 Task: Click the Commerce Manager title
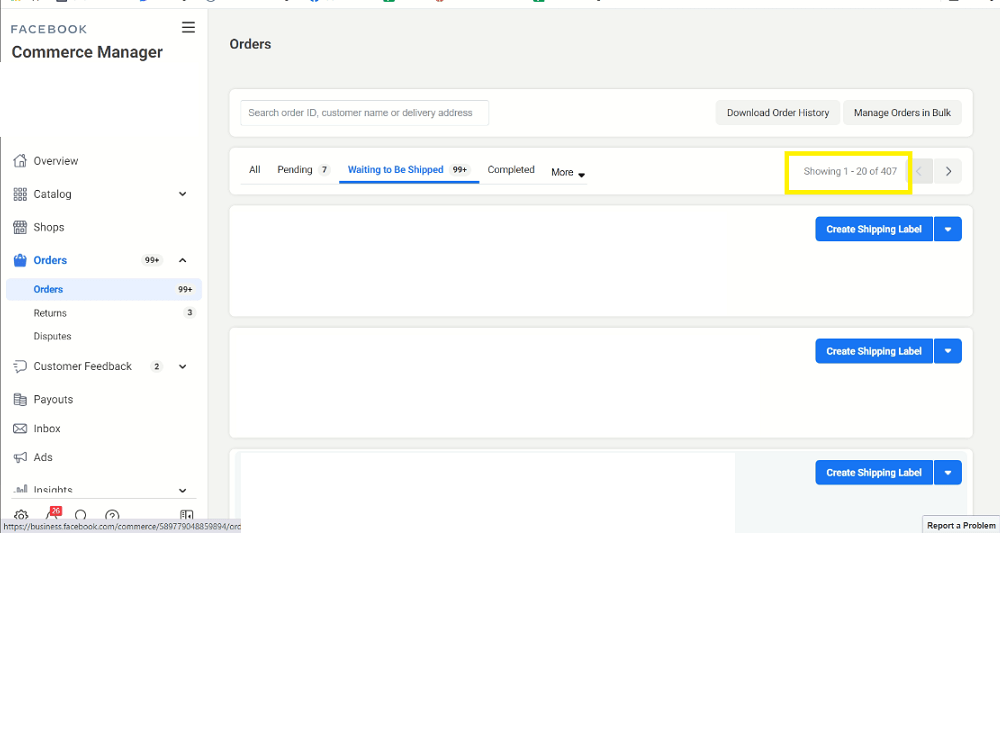(87, 52)
